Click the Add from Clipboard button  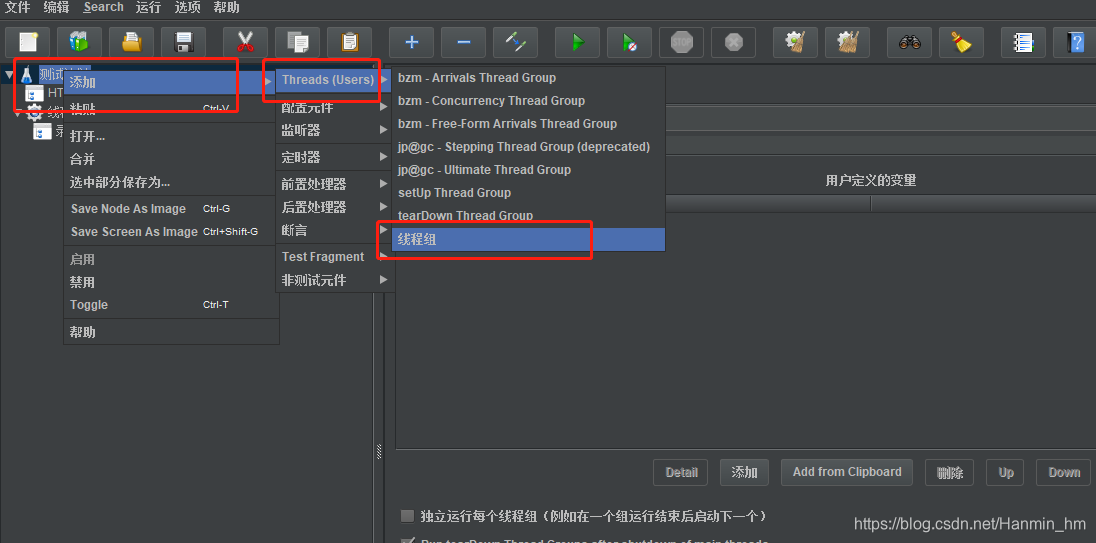(x=847, y=472)
